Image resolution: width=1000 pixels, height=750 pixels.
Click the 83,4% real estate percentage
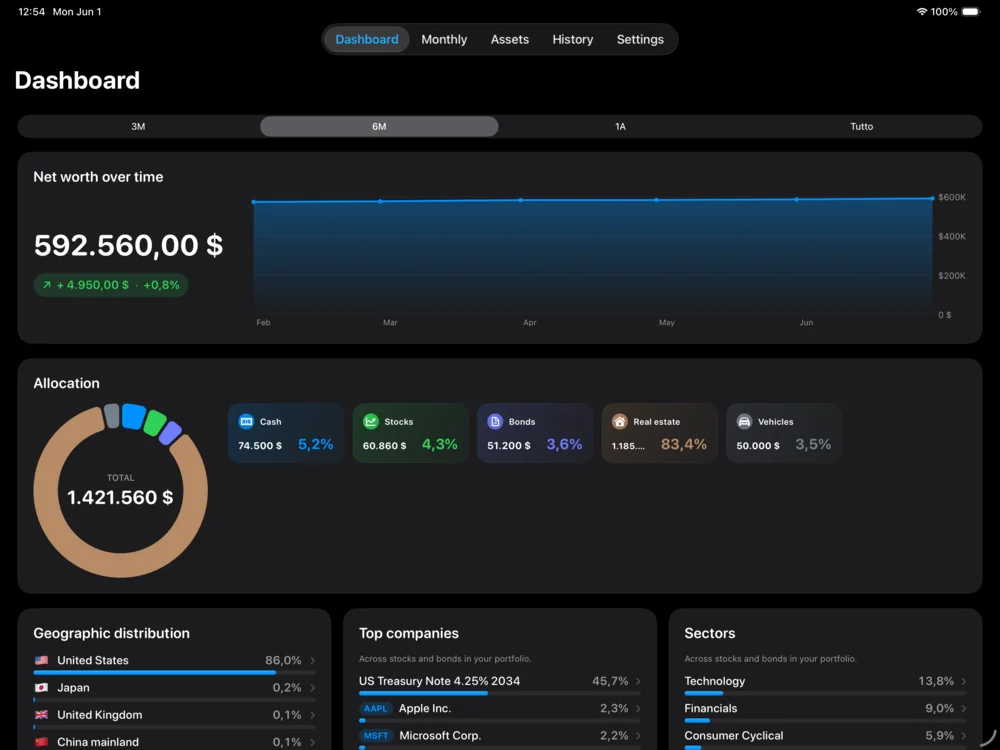click(x=684, y=444)
